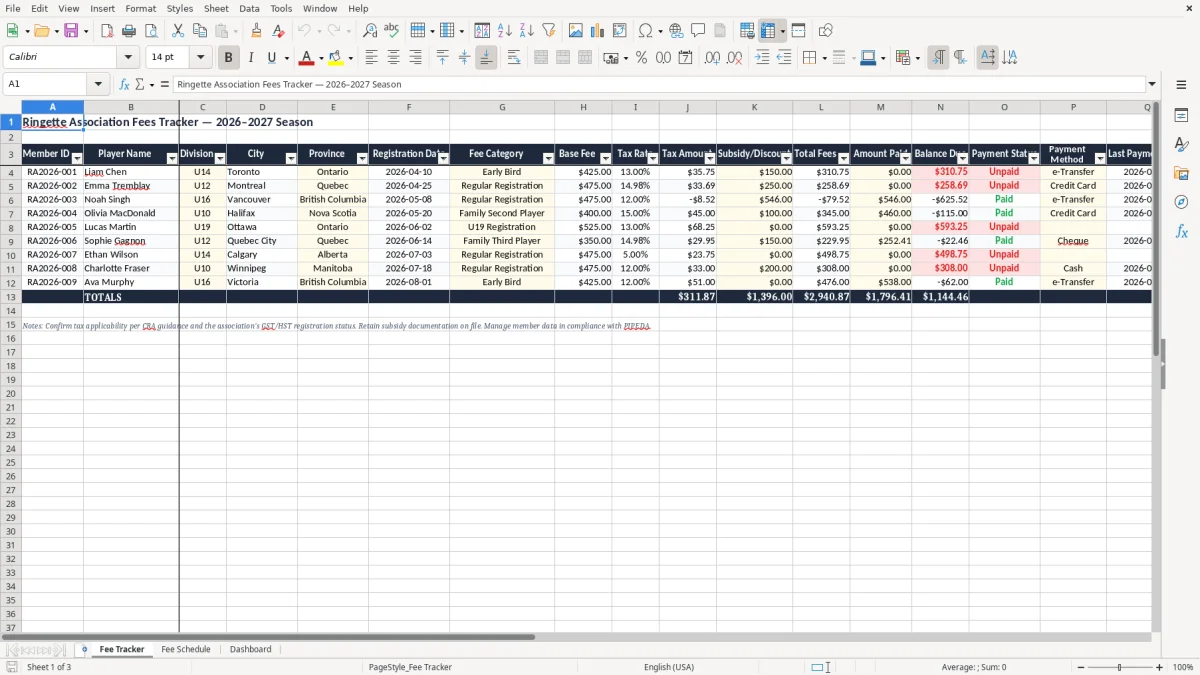Click the Sort Ascending icon
Image resolution: width=1200 pixels, height=675 pixels.
point(505,31)
